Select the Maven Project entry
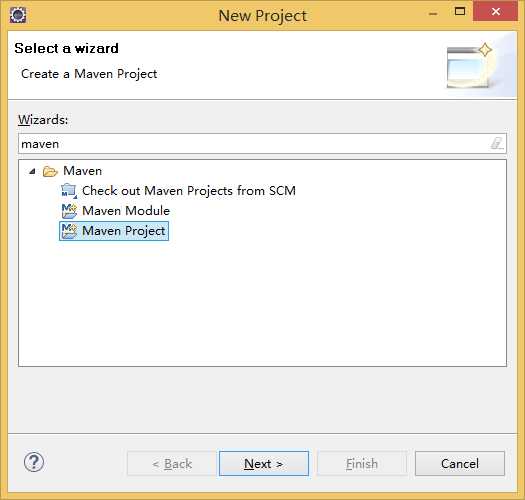 124,231
